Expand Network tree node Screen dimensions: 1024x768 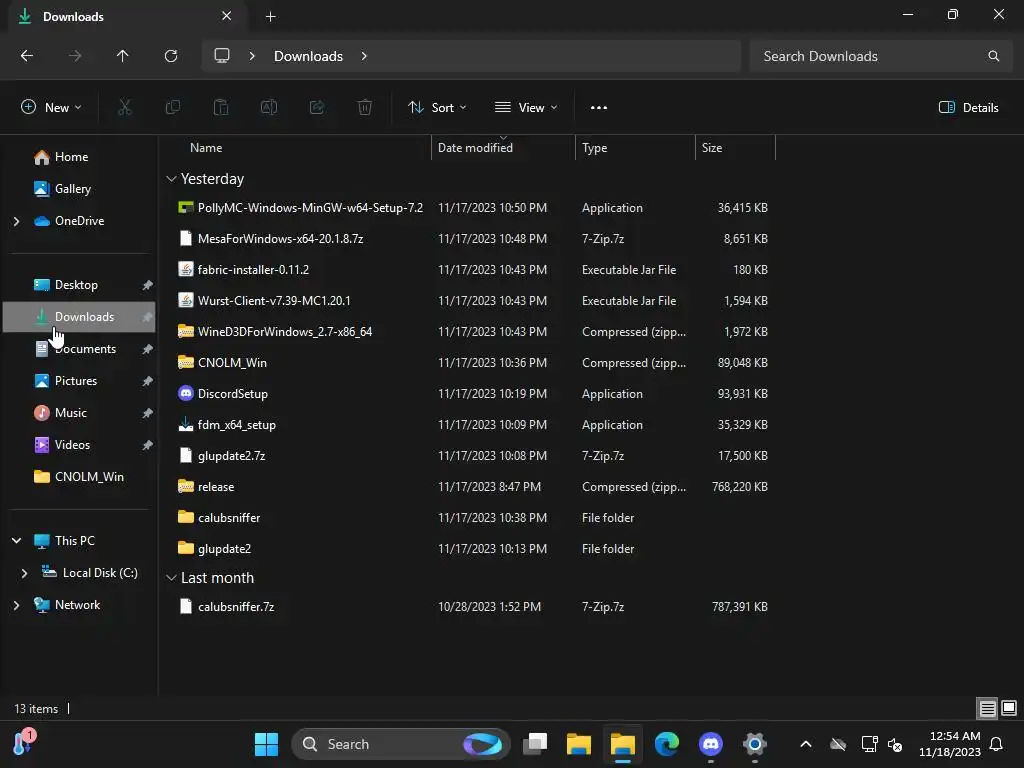pos(16,605)
